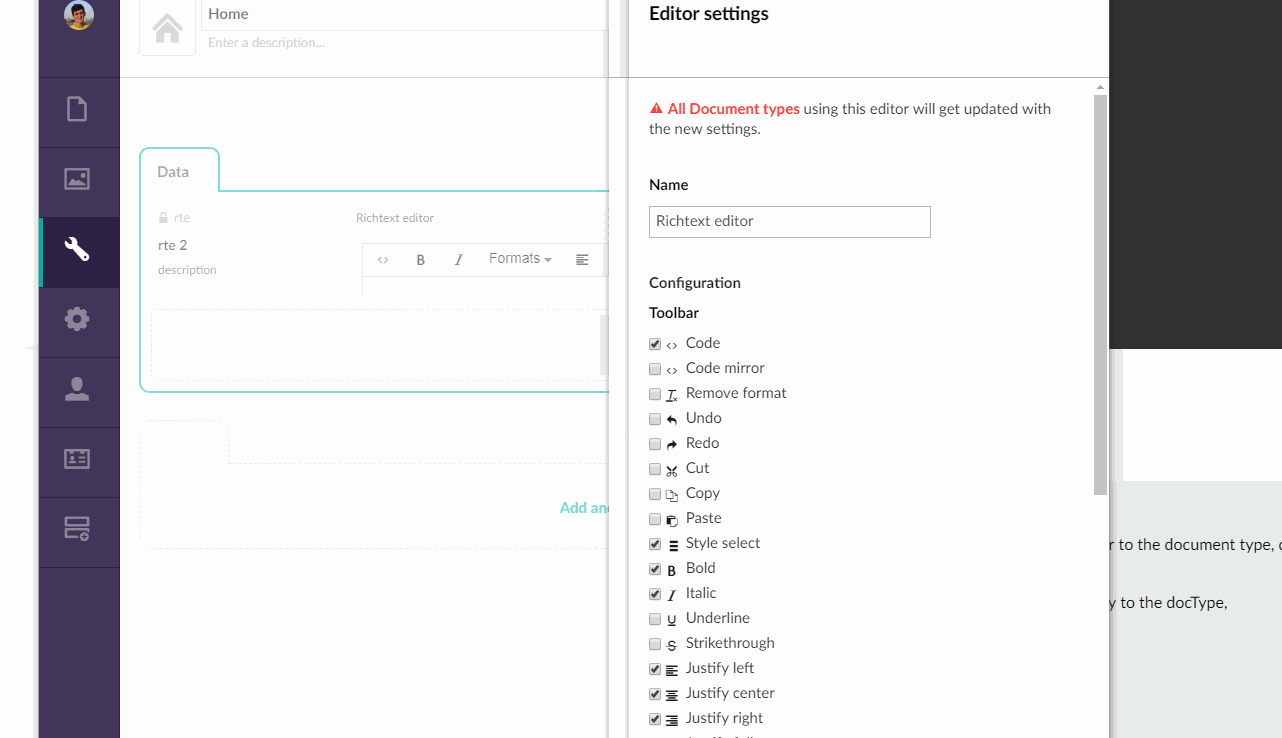
Task: Click the Editor settings panel scrollbar
Action: coord(1100,295)
